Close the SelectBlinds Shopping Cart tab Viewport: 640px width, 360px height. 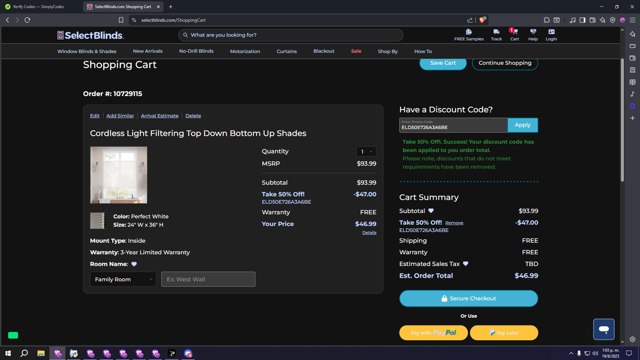158,7
